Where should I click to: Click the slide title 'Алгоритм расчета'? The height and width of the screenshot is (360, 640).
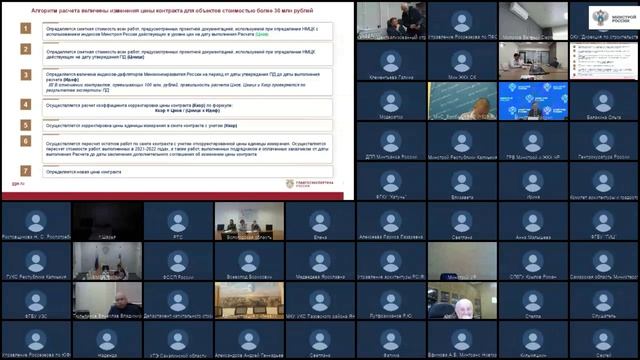(x=172, y=10)
